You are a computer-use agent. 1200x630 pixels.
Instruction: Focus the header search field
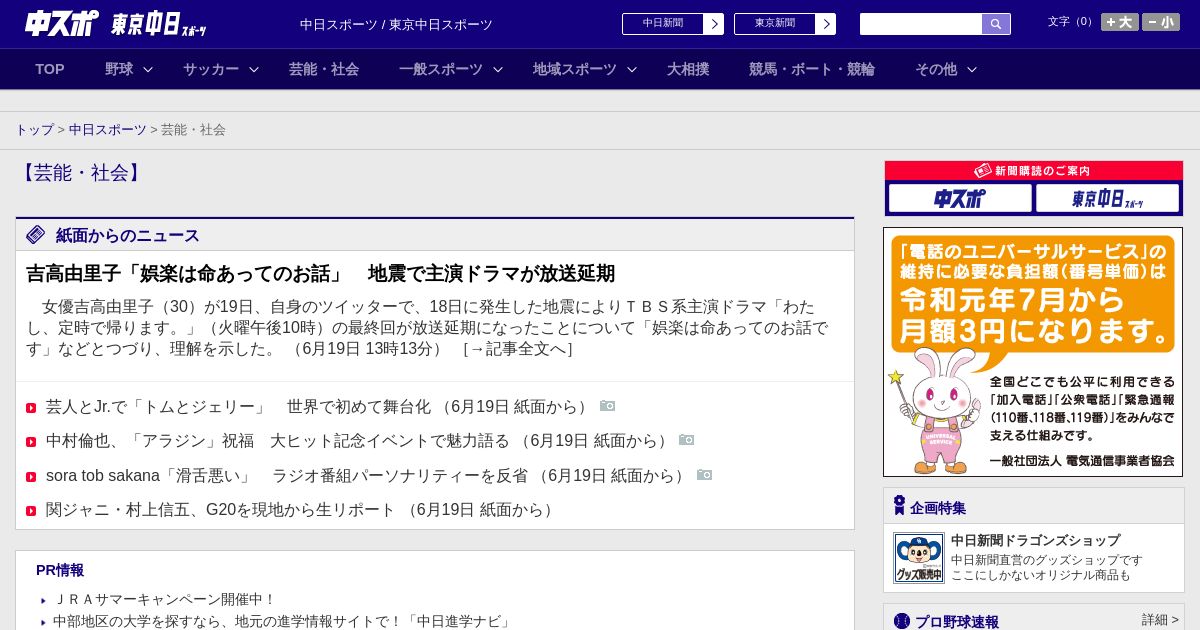coord(921,24)
